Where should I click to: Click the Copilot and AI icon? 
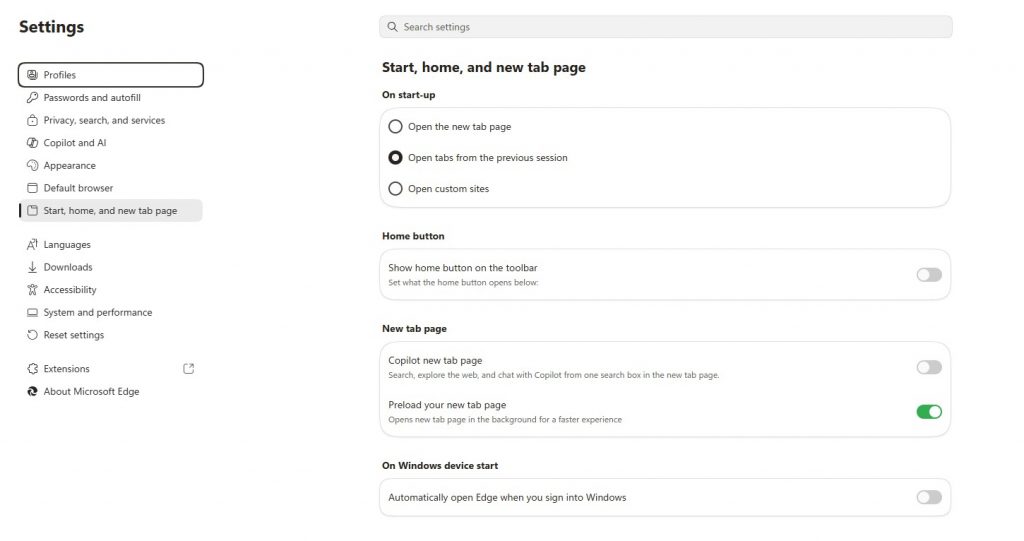click(32, 142)
